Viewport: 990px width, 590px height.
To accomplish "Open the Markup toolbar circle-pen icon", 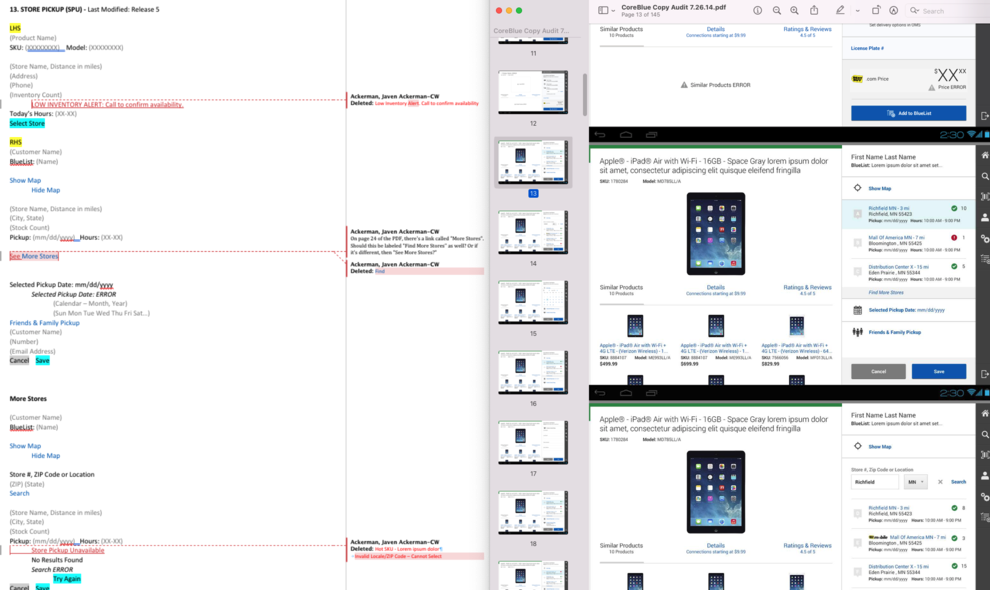I will click(x=893, y=10).
